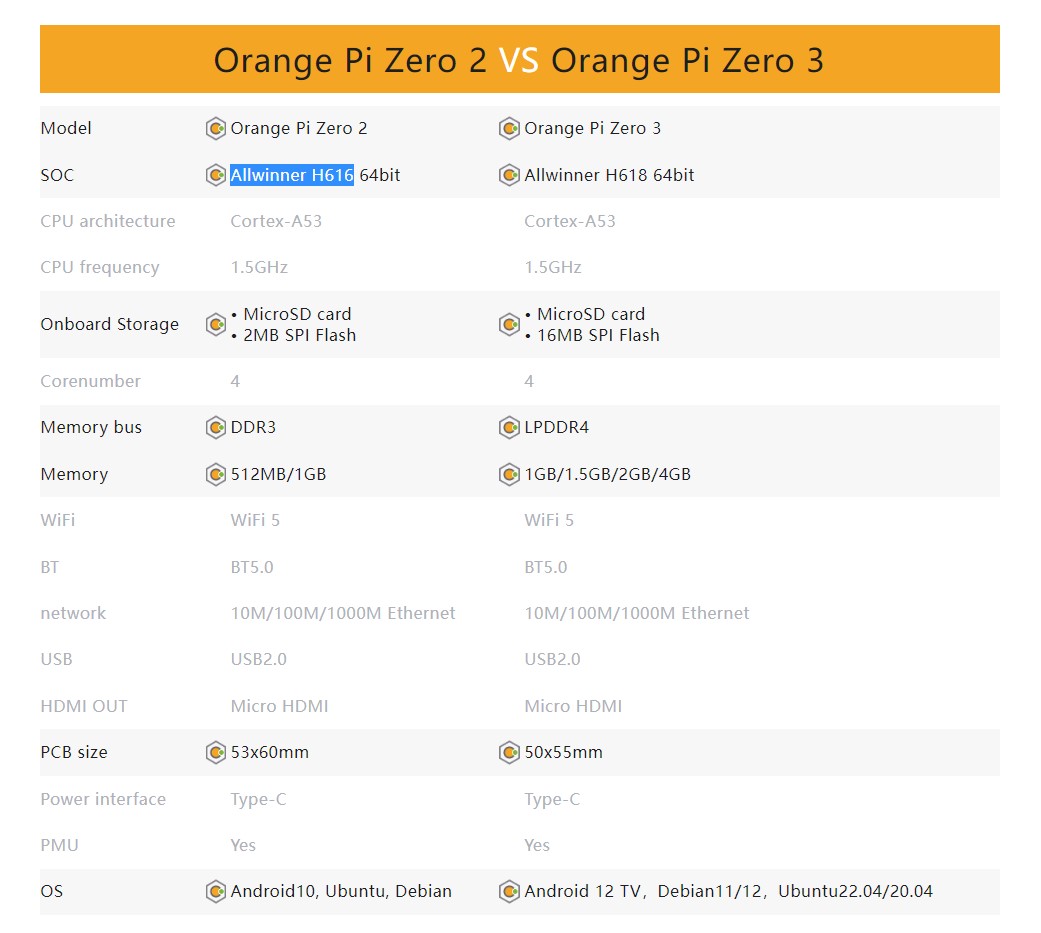
Task: Click the icon beside 1GB/1.5GB/2GB/4GB memory
Action: tap(509, 475)
